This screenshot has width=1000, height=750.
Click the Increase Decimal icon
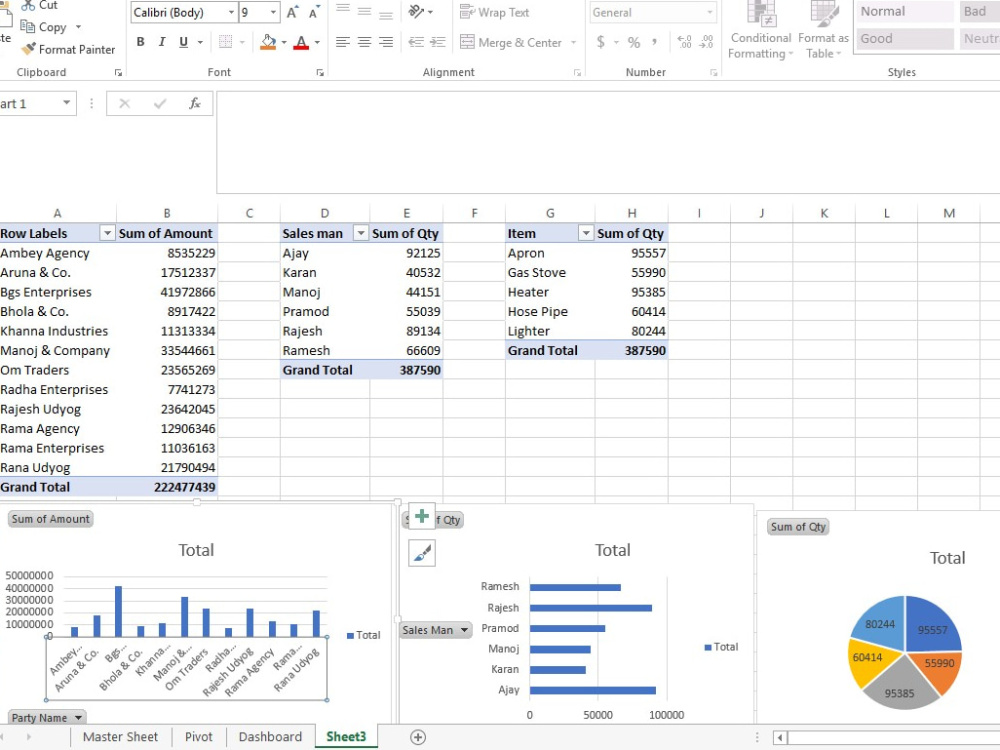(x=684, y=42)
